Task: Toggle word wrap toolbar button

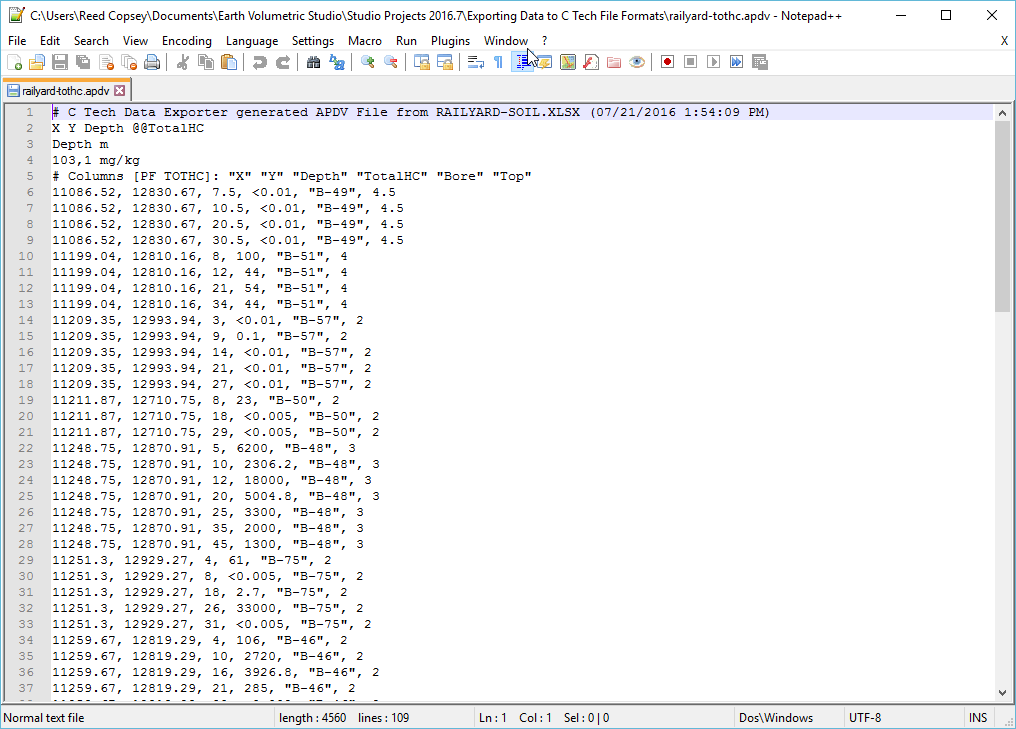Action: [475, 62]
